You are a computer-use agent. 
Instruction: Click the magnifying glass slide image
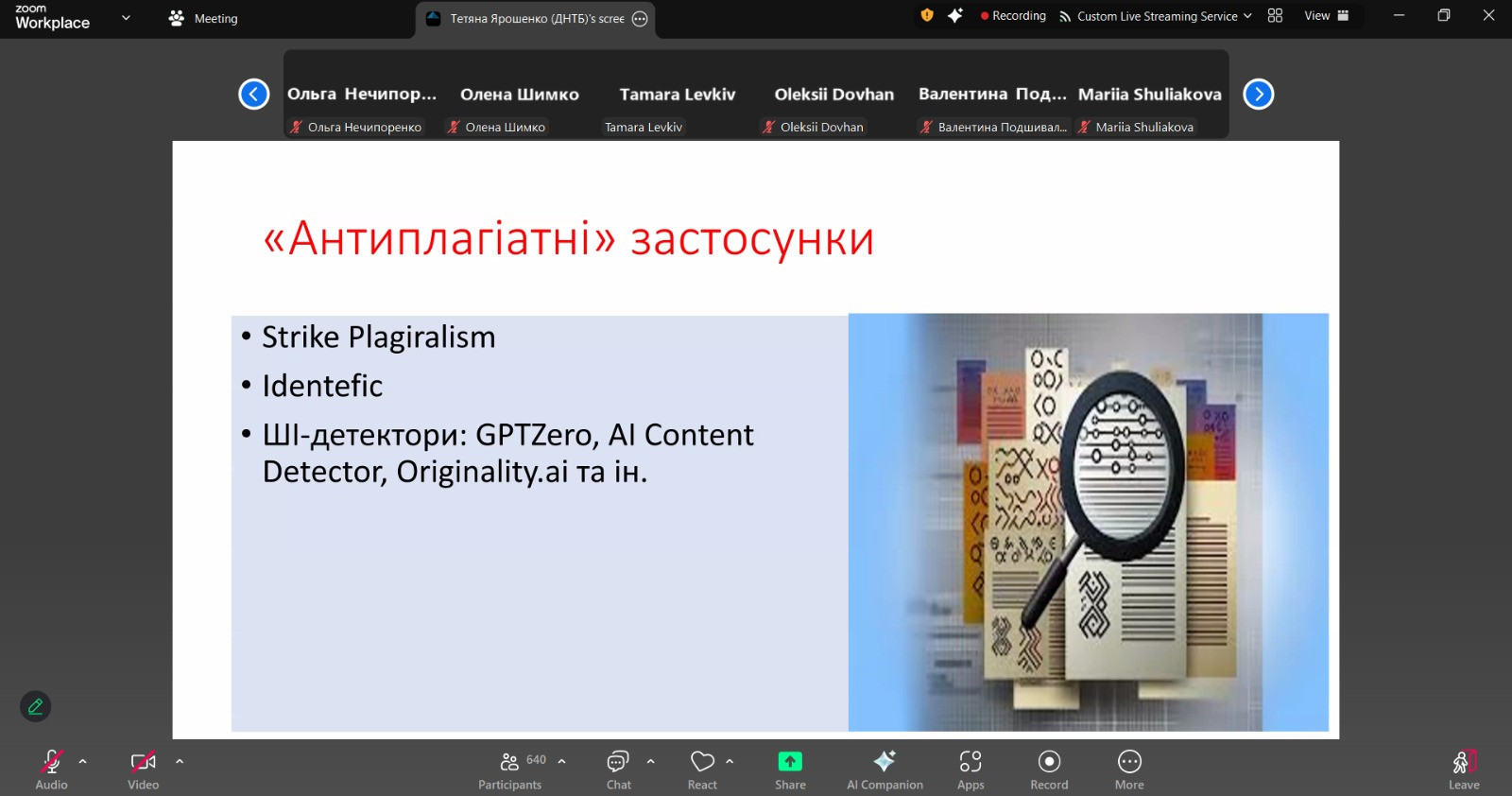coord(1089,522)
